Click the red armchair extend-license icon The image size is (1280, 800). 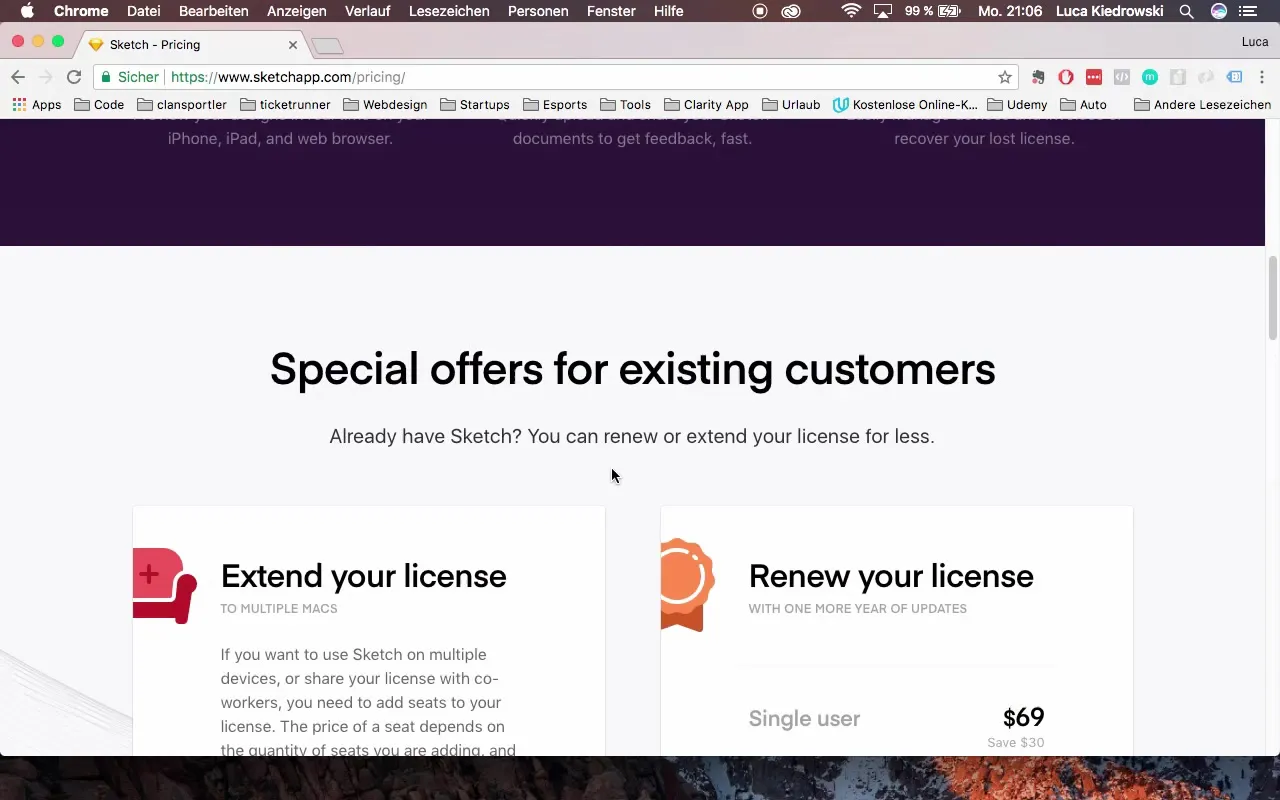click(164, 586)
